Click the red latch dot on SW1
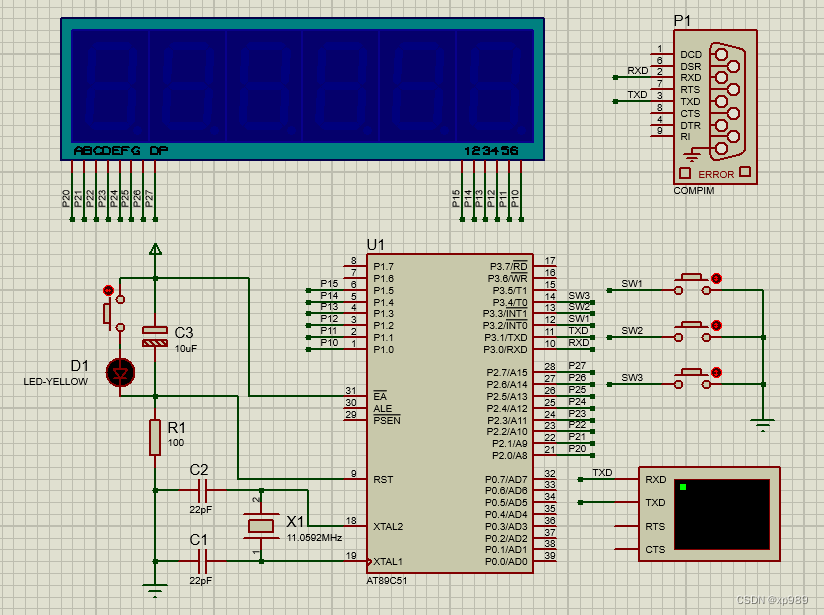 coord(716,278)
